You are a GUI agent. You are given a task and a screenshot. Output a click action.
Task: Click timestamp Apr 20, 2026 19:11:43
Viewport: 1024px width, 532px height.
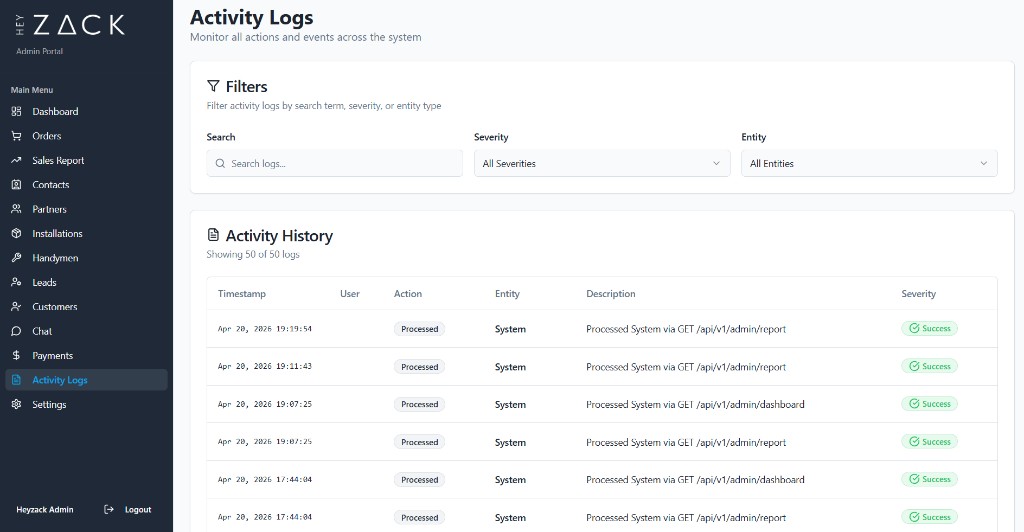pos(264,367)
